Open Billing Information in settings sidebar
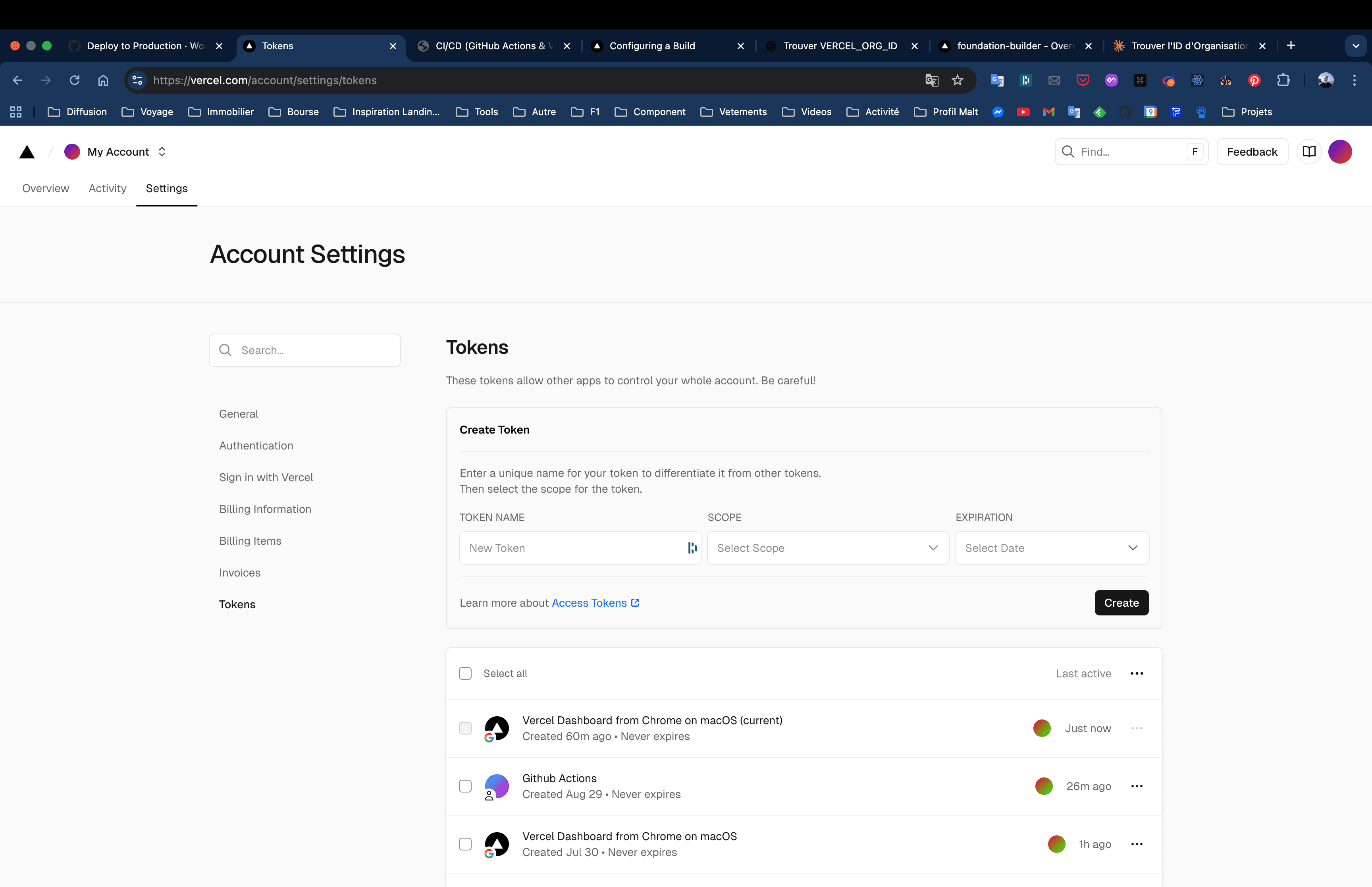This screenshot has height=887, width=1372. [x=265, y=509]
